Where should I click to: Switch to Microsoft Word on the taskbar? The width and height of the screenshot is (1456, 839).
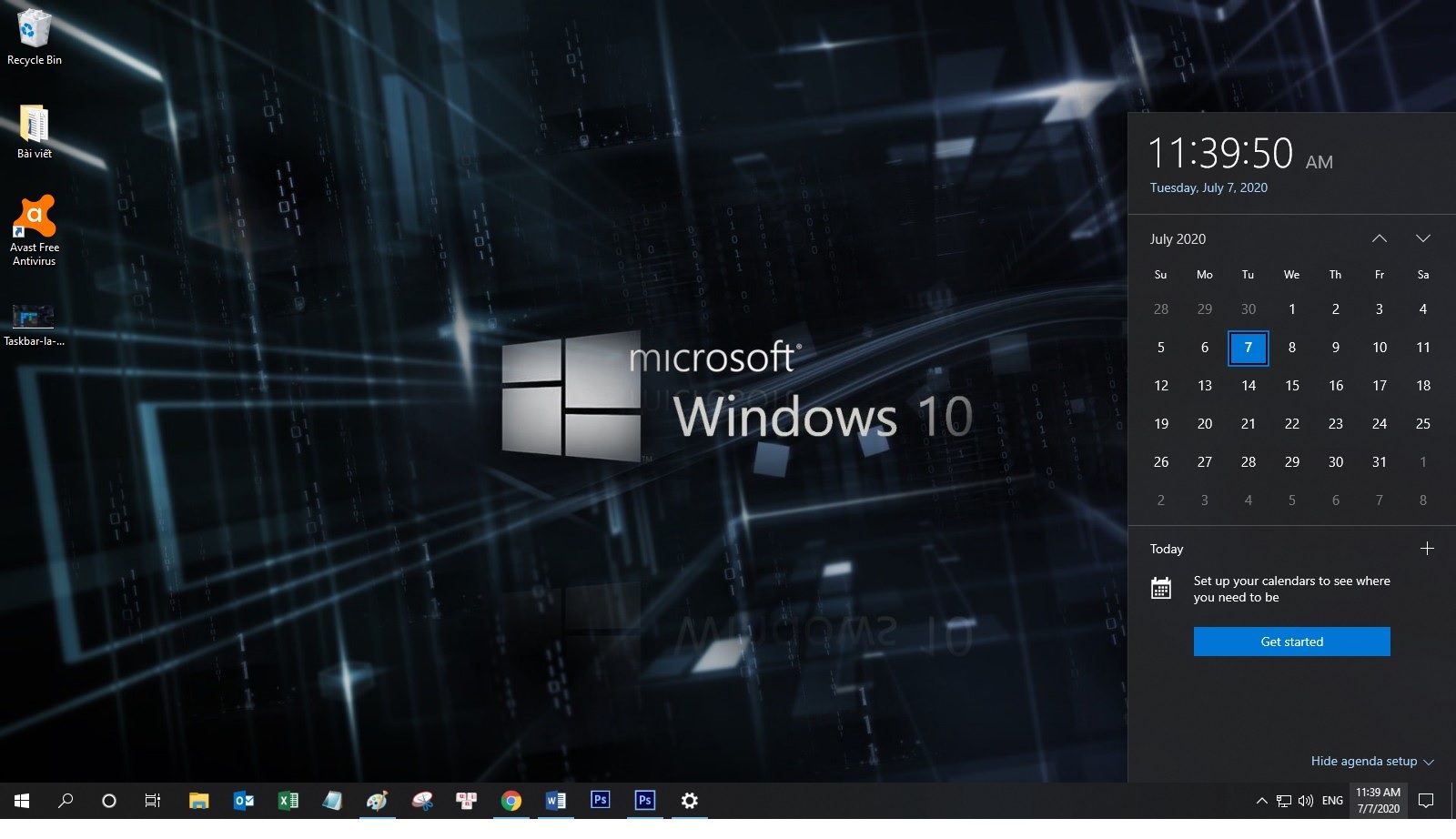[556, 801]
